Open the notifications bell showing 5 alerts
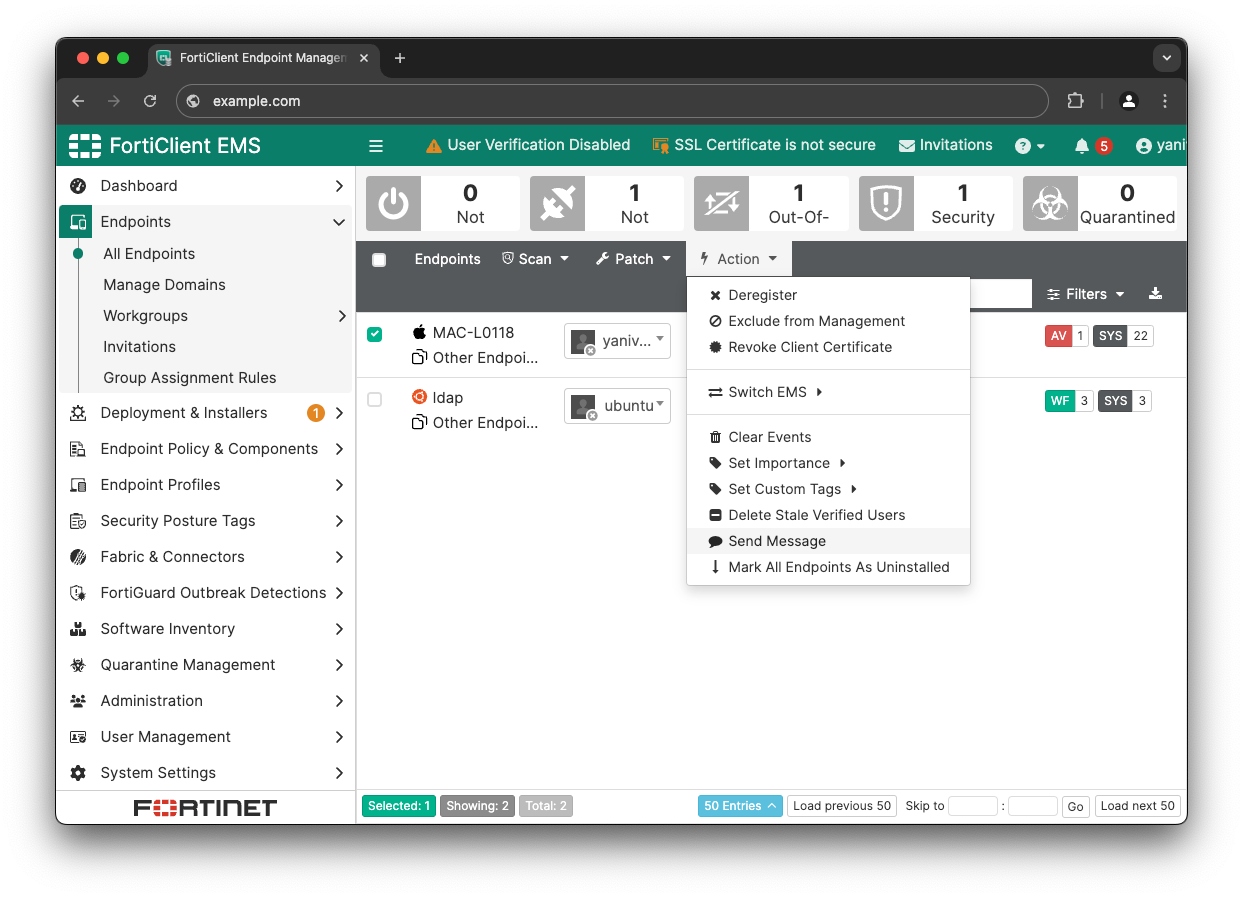Screen dimensions: 1243x898 click(1084, 145)
